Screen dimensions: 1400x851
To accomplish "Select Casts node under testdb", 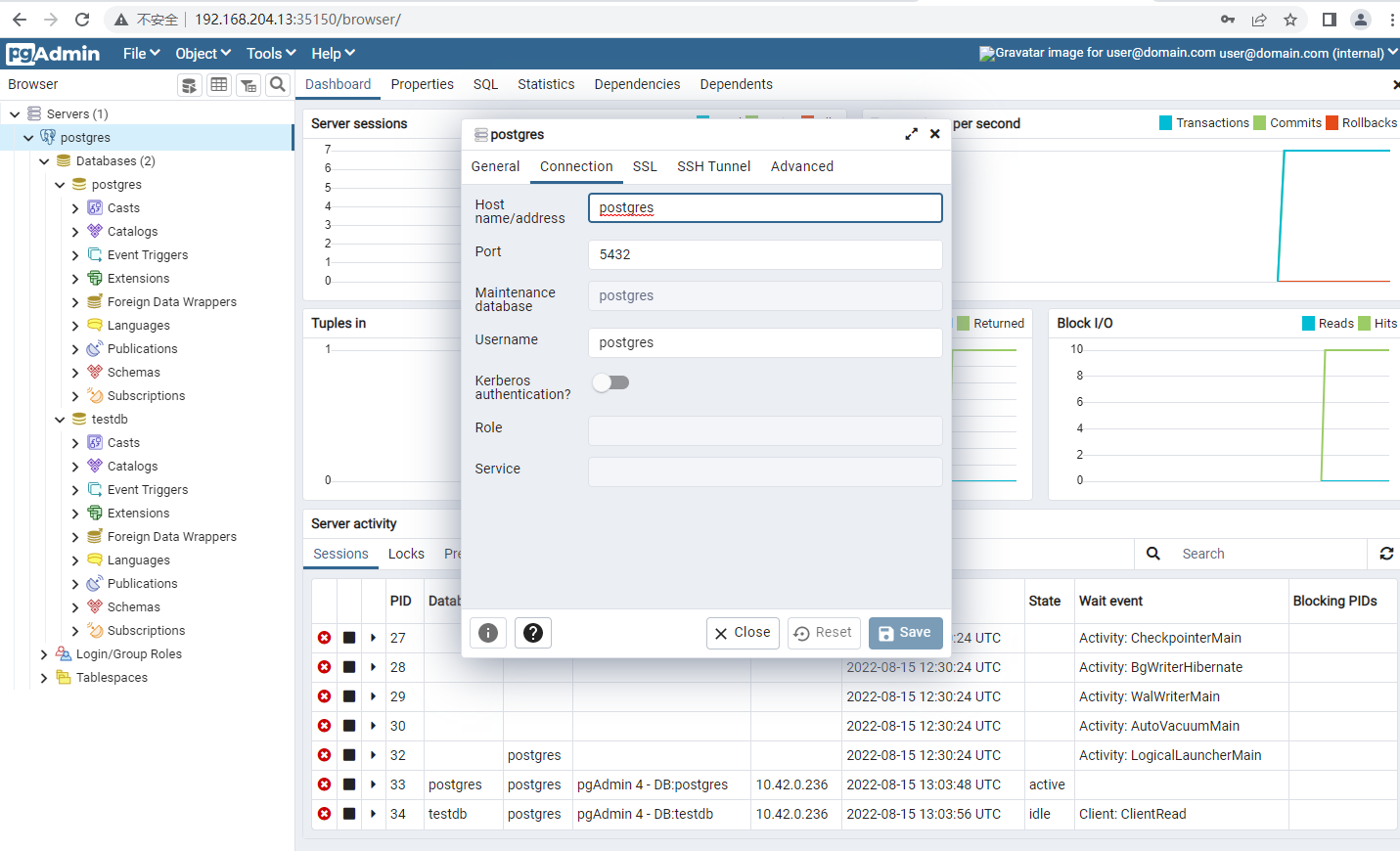I will tap(123, 443).
